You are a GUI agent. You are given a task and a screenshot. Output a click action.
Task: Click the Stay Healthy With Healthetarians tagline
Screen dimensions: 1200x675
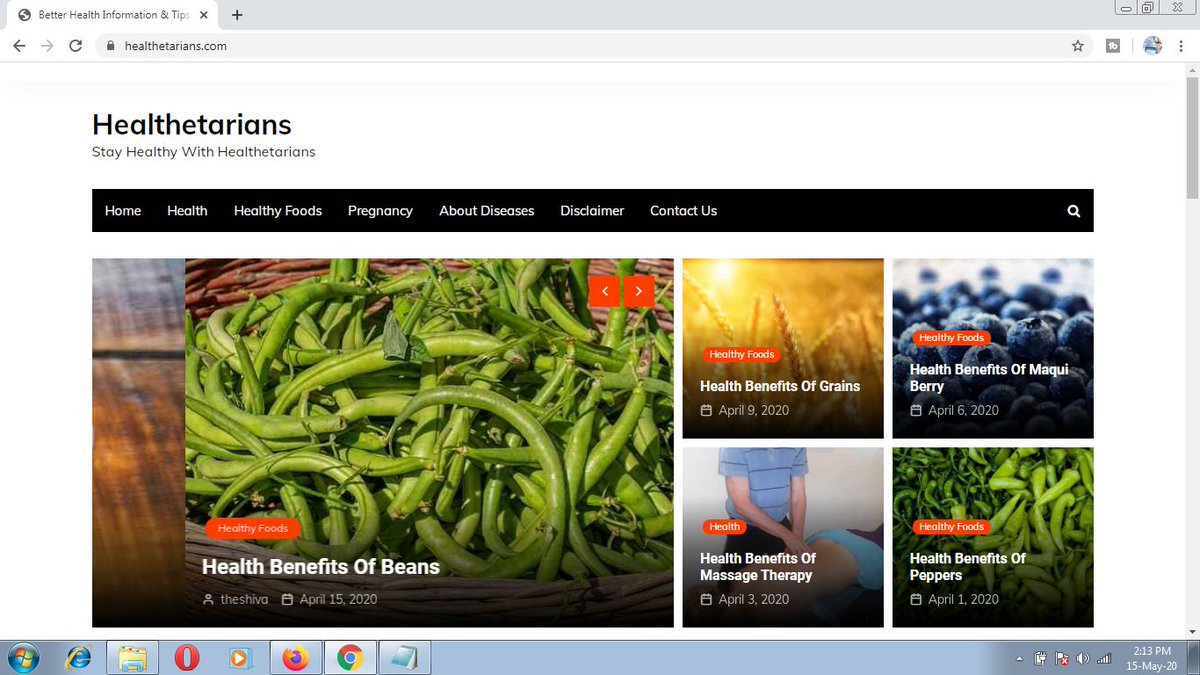click(x=204, y=152)
